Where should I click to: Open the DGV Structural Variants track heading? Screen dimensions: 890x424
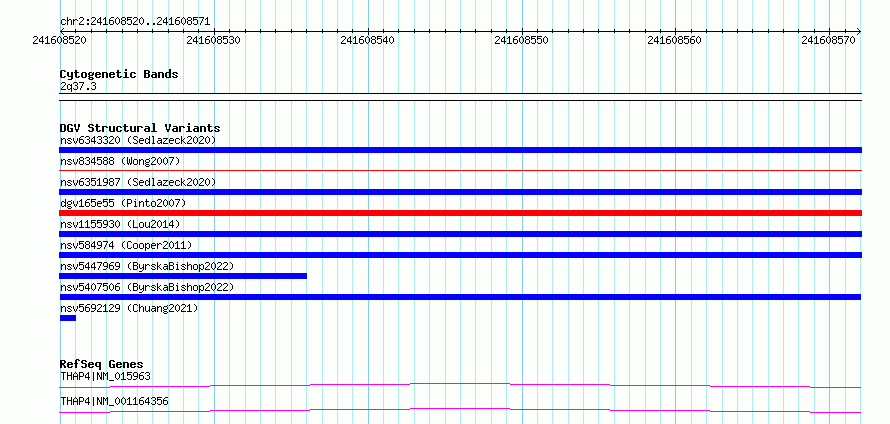click(140, 128)
